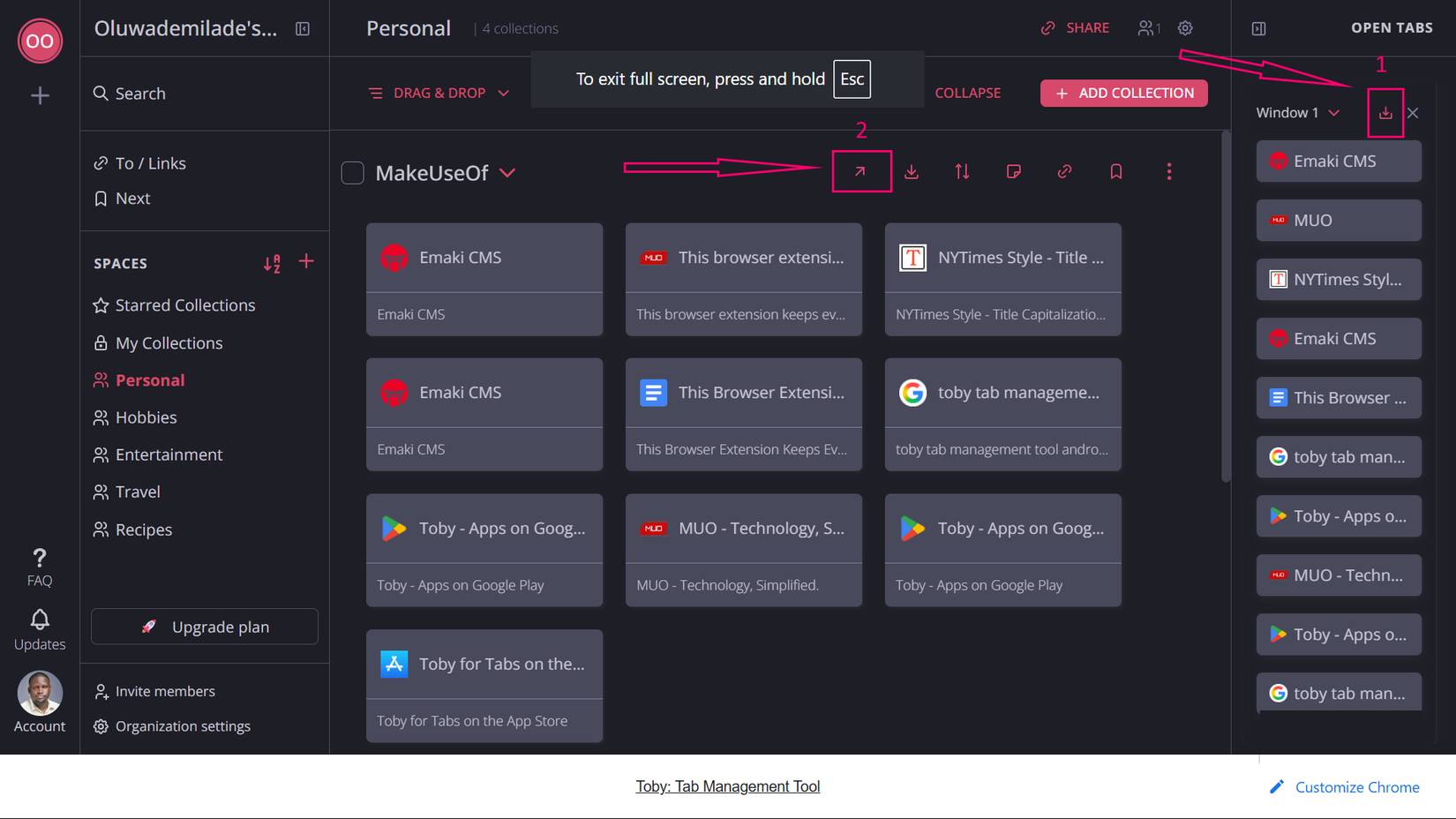This screenshot has width=1456, height=819.
Task: Open My Collections space
Action: click(159, 343)
